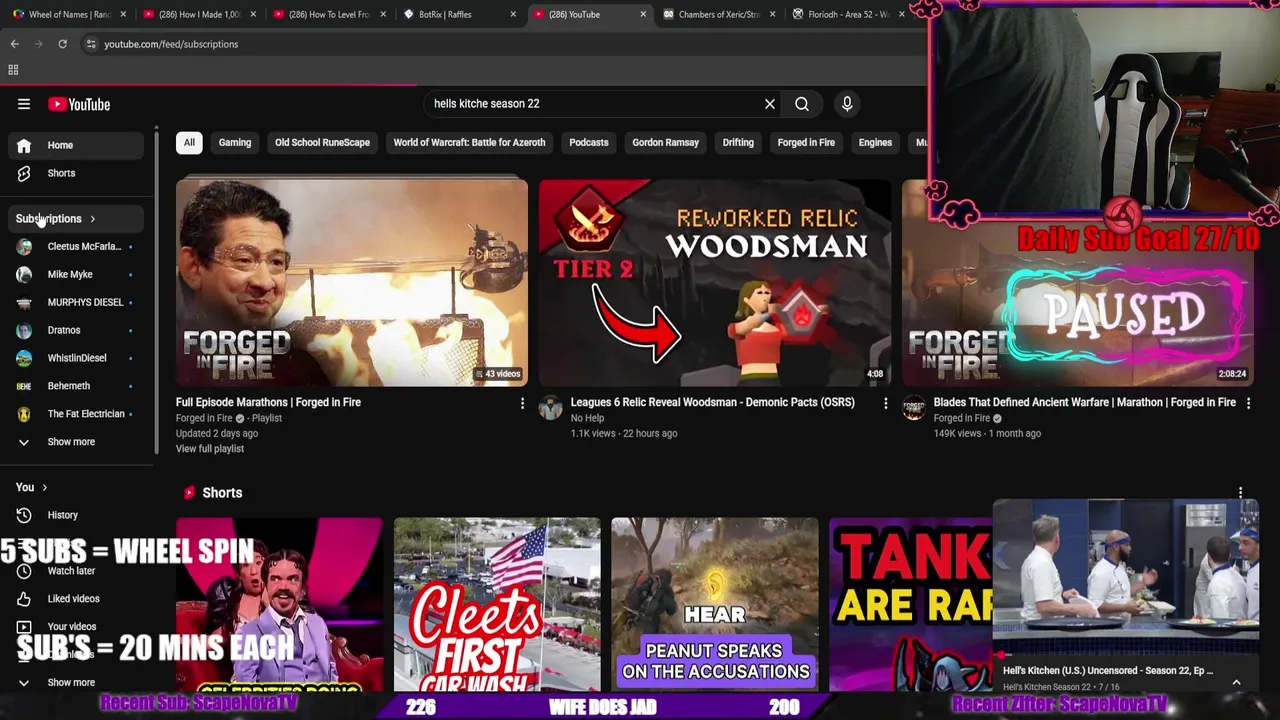The image size is (1280, 720).
Task: Clear the search box with the X icon
Action: pos(770,104)
